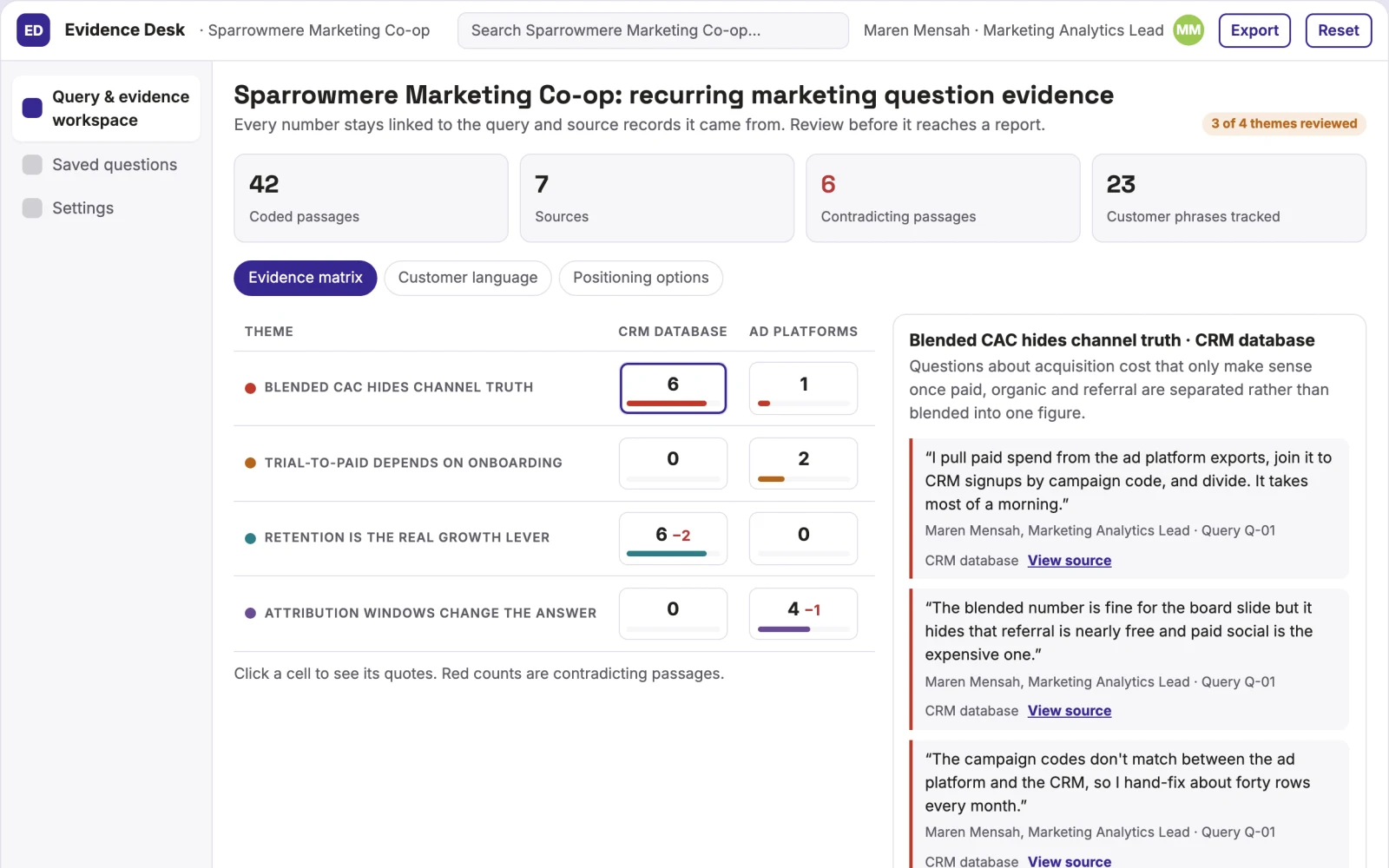Click the AD PLATFORMS column header
Viewport: 1389px width, 868px height.
803,332
